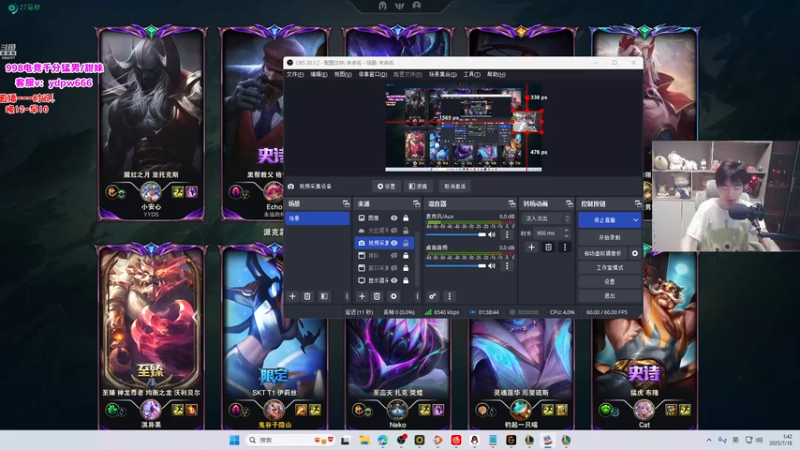This screenshot has width=800, height=450.
Task: Click 退出 exit button
Action: pos(610,296)
